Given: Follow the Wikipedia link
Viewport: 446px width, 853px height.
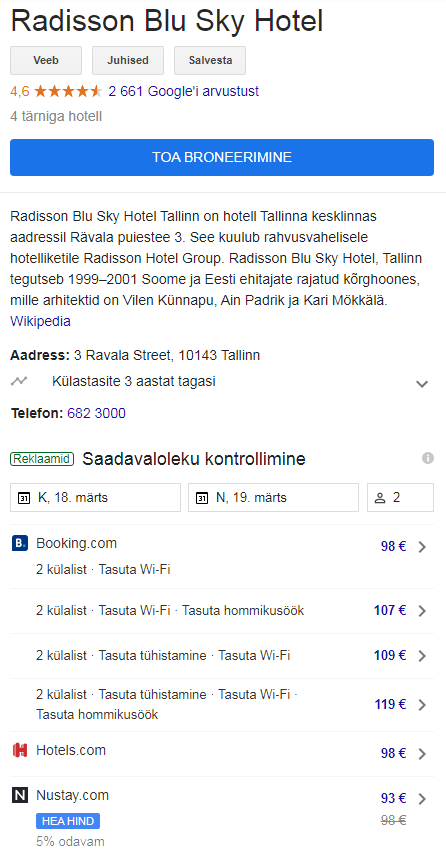Looking at the screenshot, I should [40, 322].
